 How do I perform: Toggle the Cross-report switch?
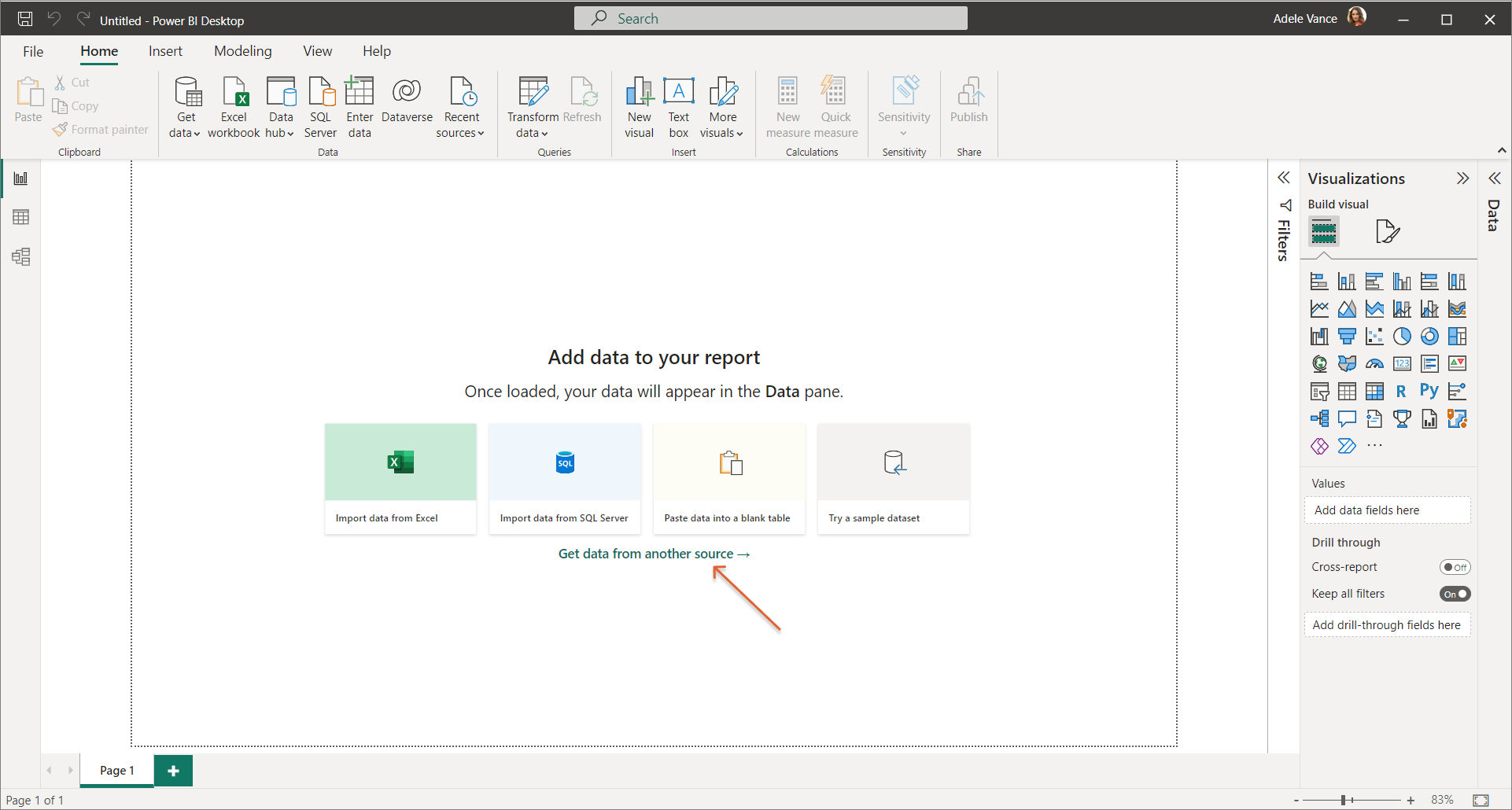point(1455,567)
